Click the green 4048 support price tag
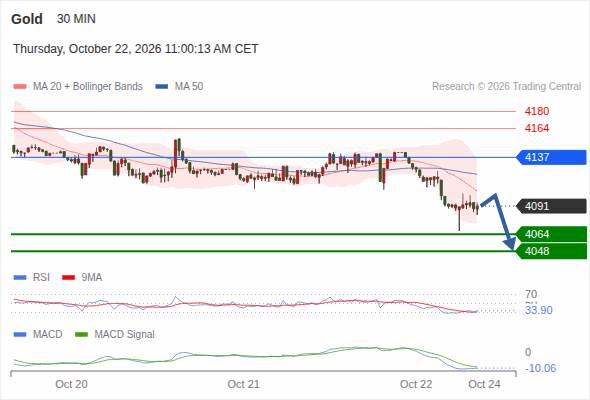Image resolution: width=590 pixels, height=400 pixels. 551,251
